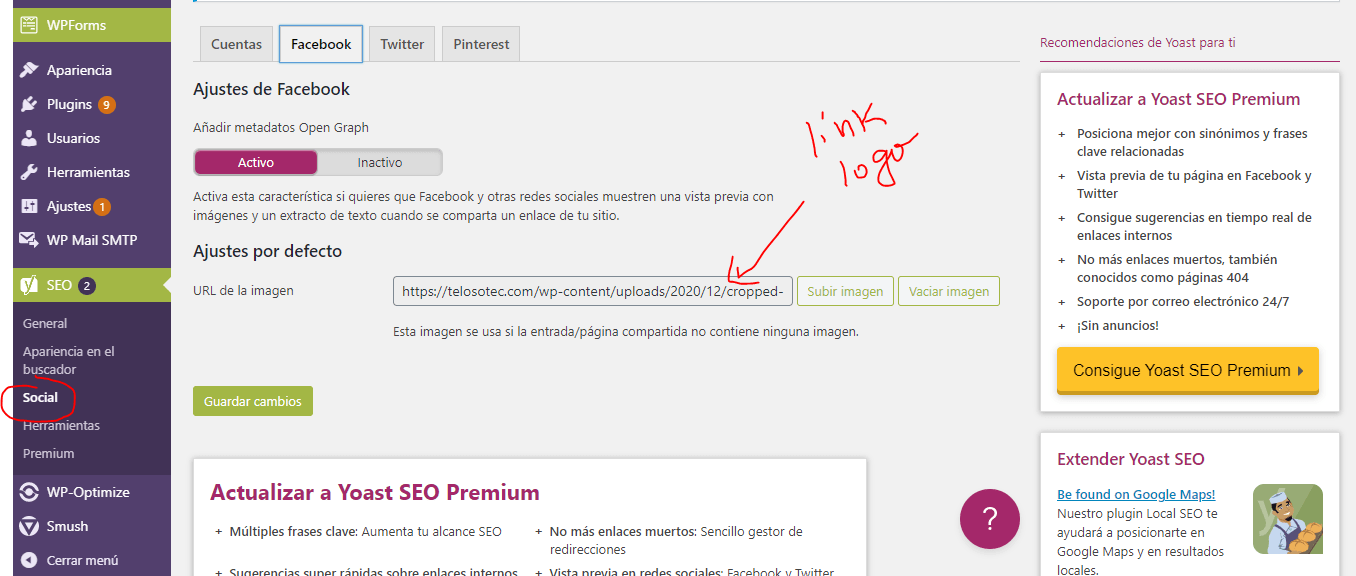This screenshot has height=576, width=1356.
Task: Click the Ajustes de Facebook heading
Action: coord(271,89)
